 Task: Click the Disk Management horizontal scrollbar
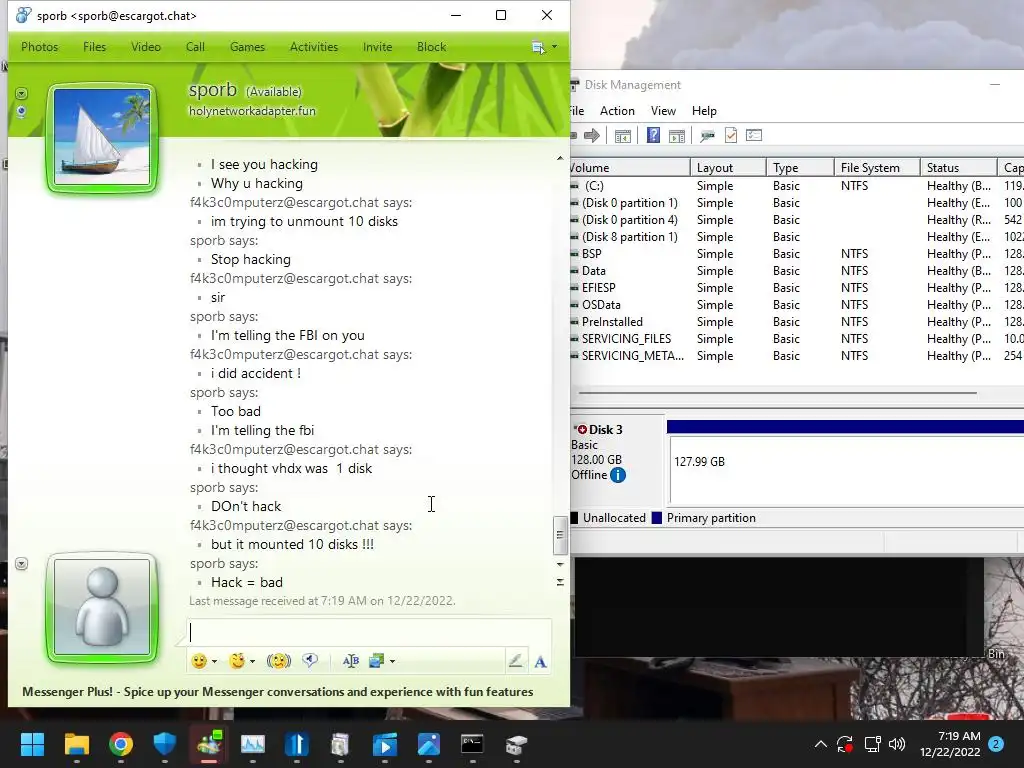778,393
